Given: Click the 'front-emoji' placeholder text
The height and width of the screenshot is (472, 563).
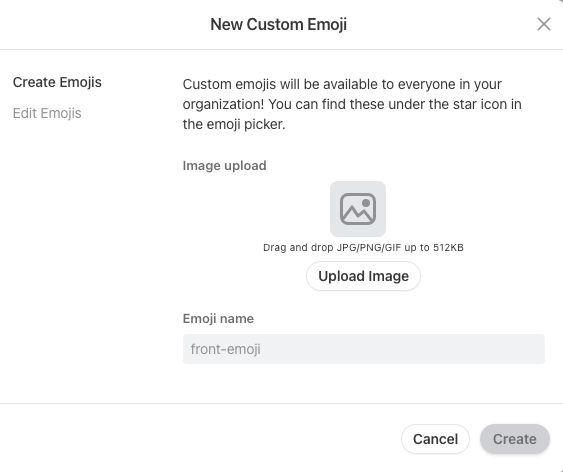Looking at the screenshot, I should click(x=225, y=349).
